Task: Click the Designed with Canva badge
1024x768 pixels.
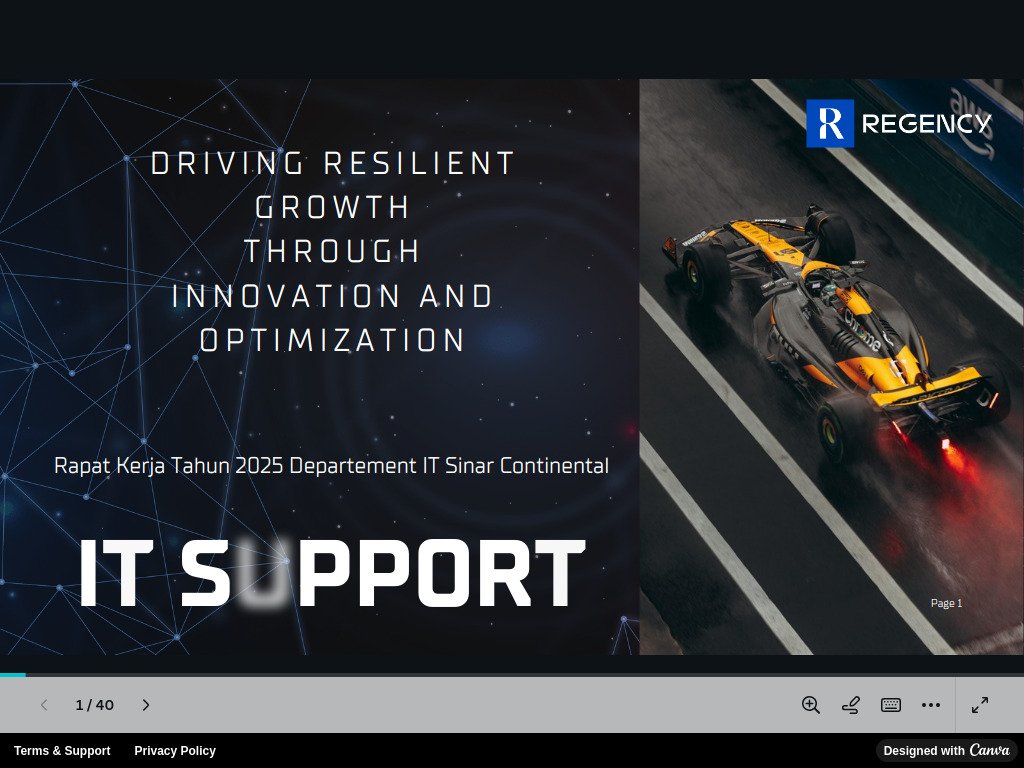Action: (x=946, y=751)
